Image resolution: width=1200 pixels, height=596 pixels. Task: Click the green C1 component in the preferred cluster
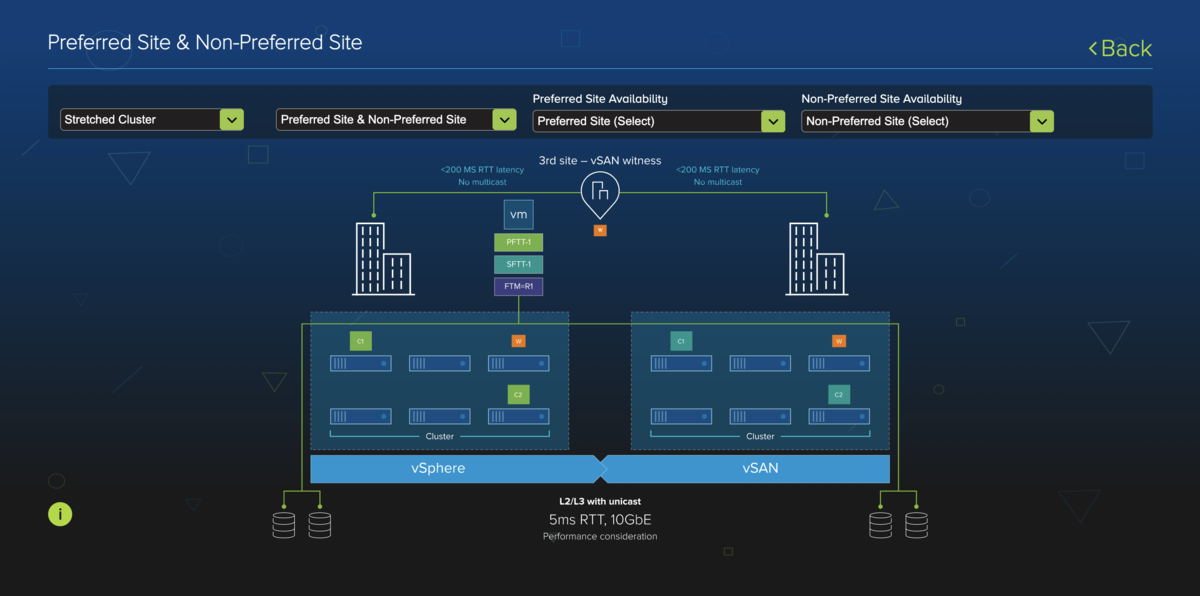[x=361, y=342]
